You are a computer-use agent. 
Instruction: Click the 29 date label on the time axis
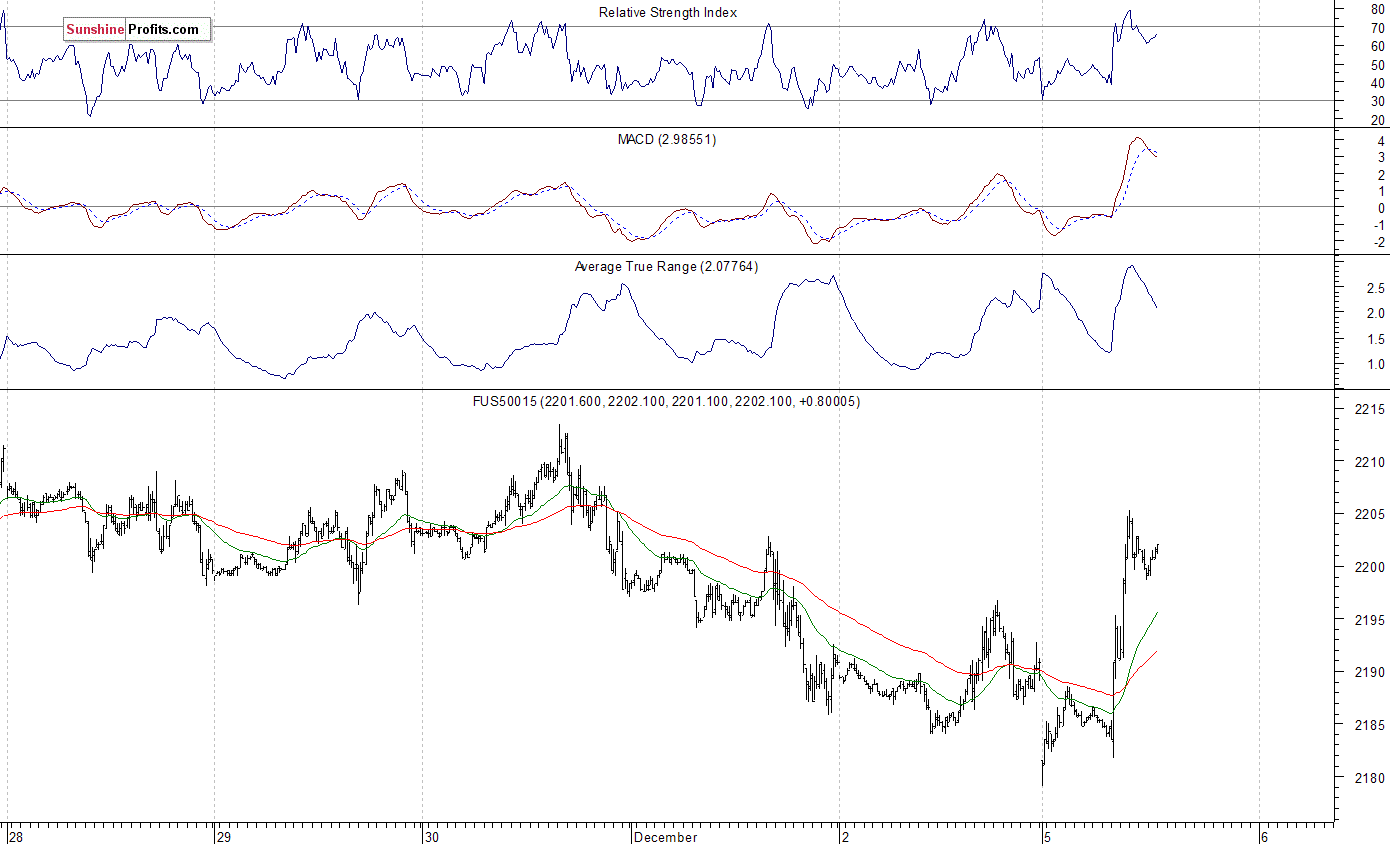click(x=224, y=837)
